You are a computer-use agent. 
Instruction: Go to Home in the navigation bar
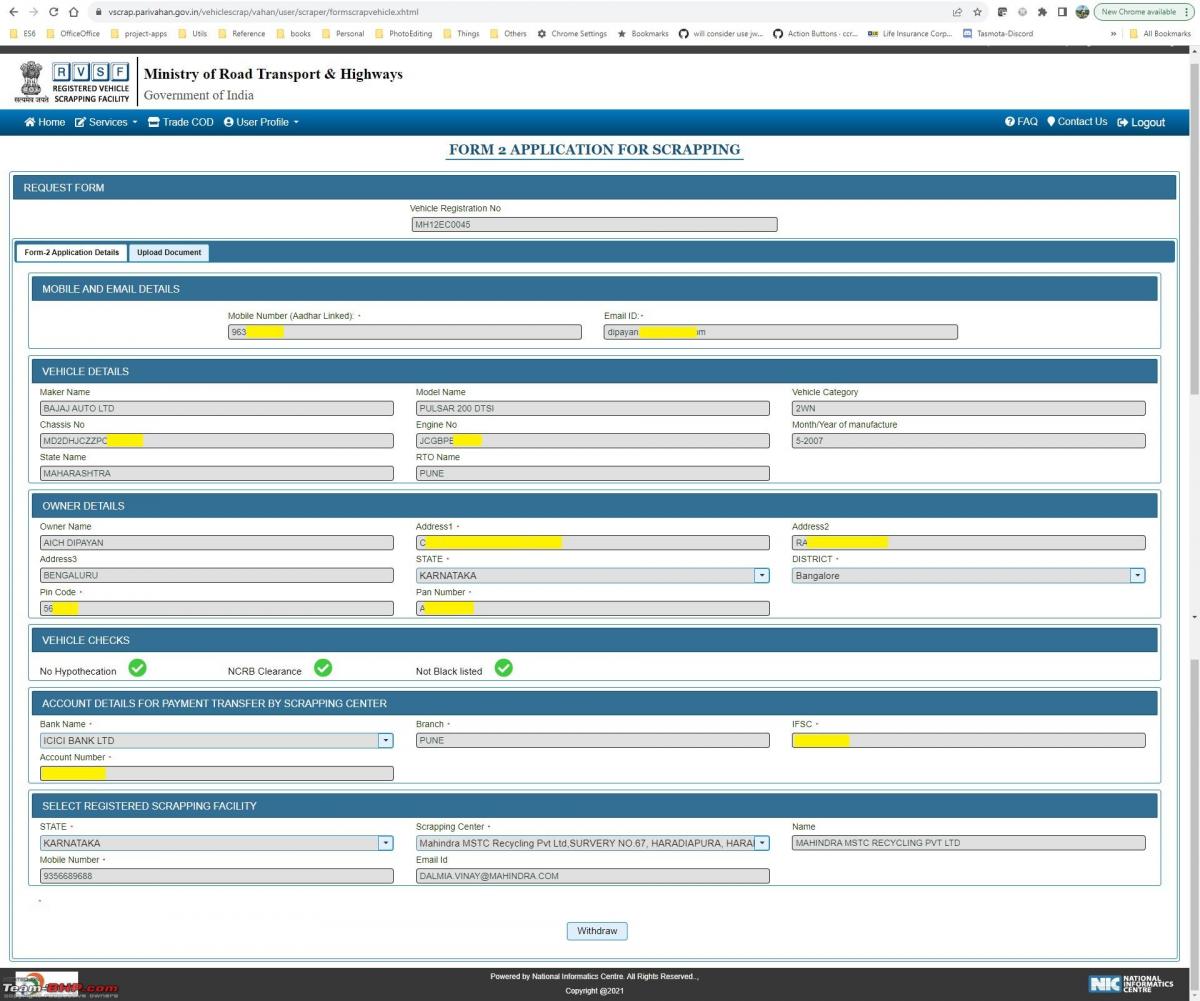[x=45, y=122]
